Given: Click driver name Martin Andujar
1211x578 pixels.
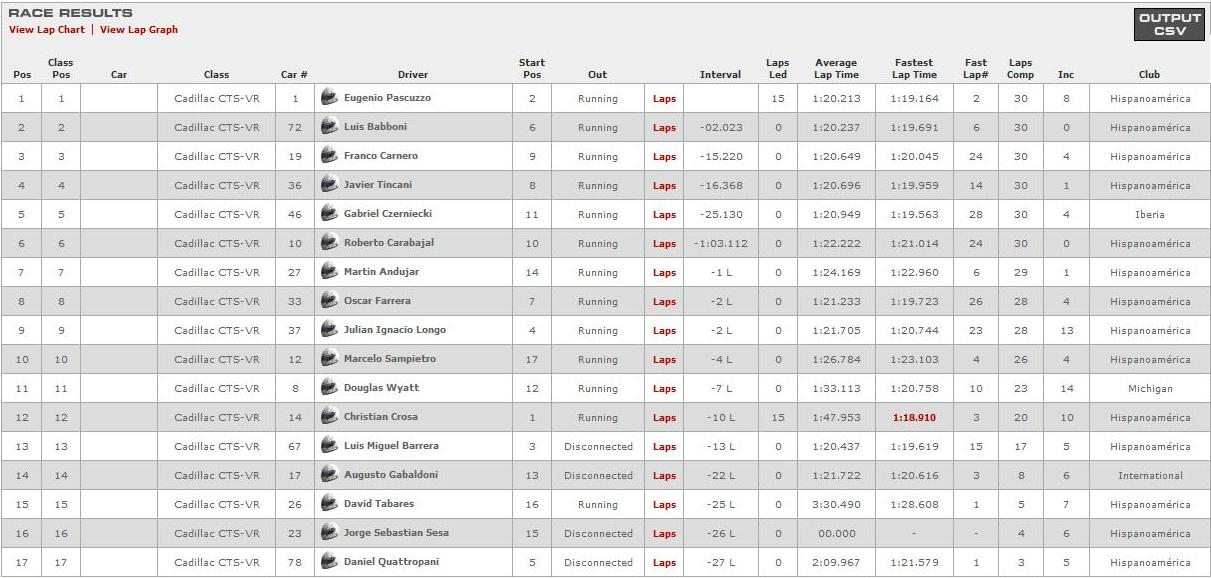Looking at the screenshot, I should (381, 272).
